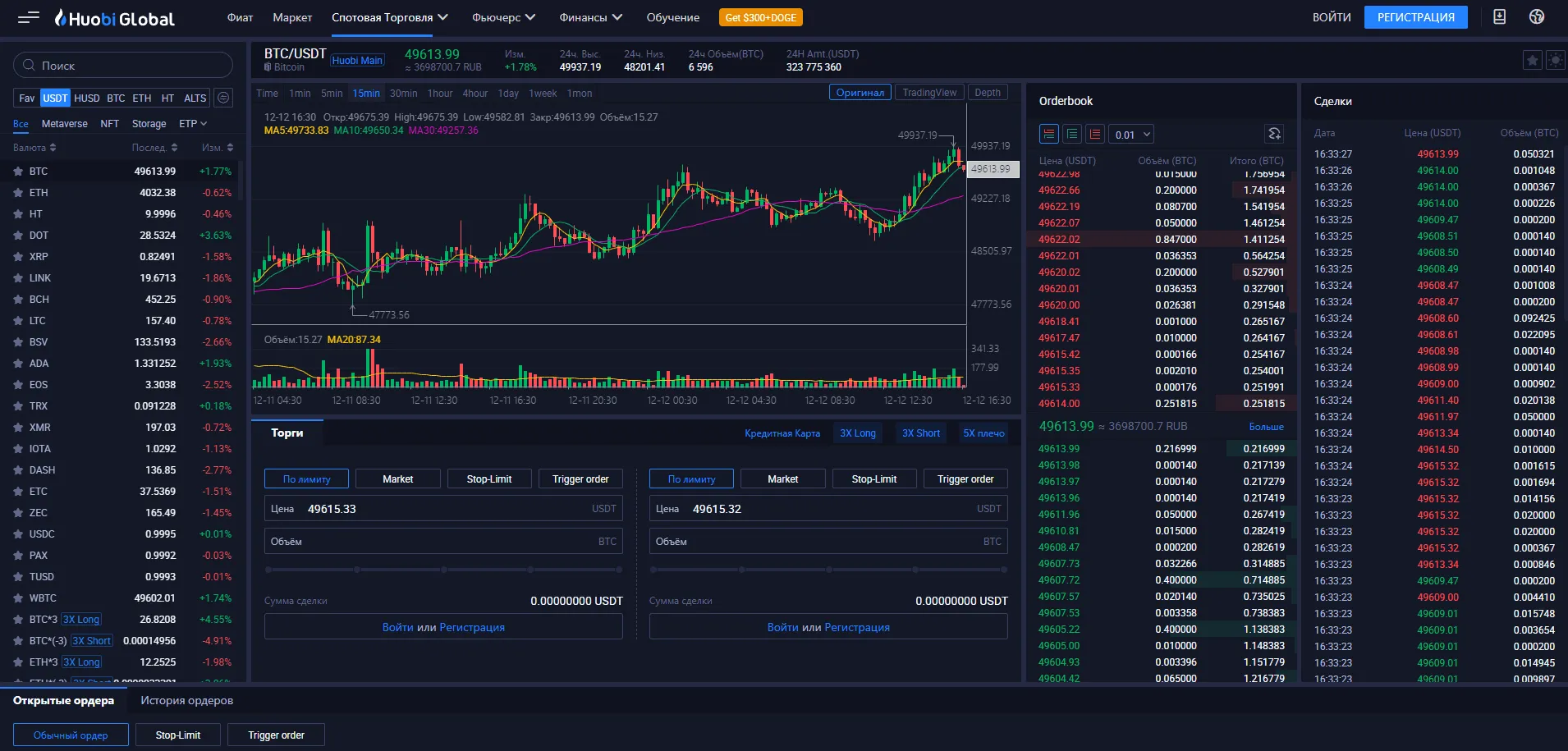Switch orderbook to sell orders only view
The width and height of the screenshot is (1568, 751).
pyautogui.click(x=1095, y=133)
